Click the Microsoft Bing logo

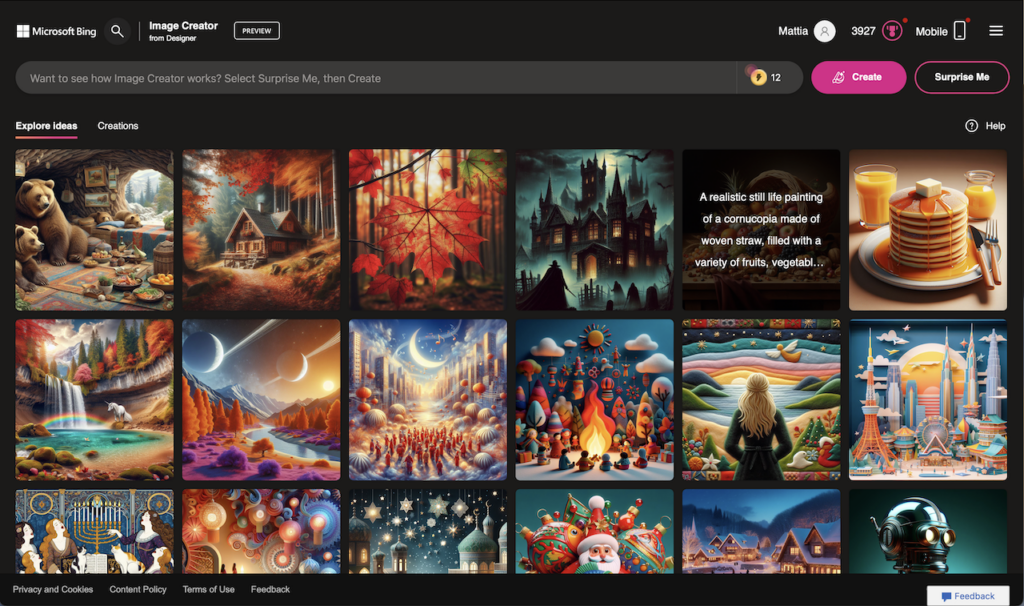pyautogui.click(x=56, y=31)
